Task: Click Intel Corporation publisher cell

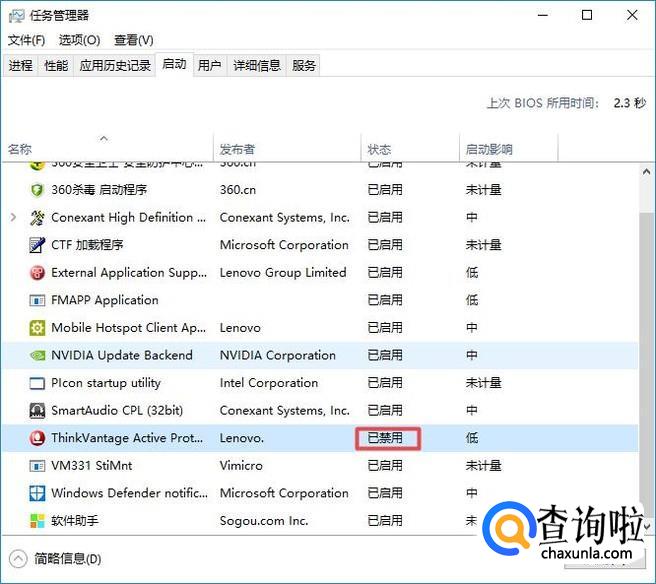Action: point(269,383)
